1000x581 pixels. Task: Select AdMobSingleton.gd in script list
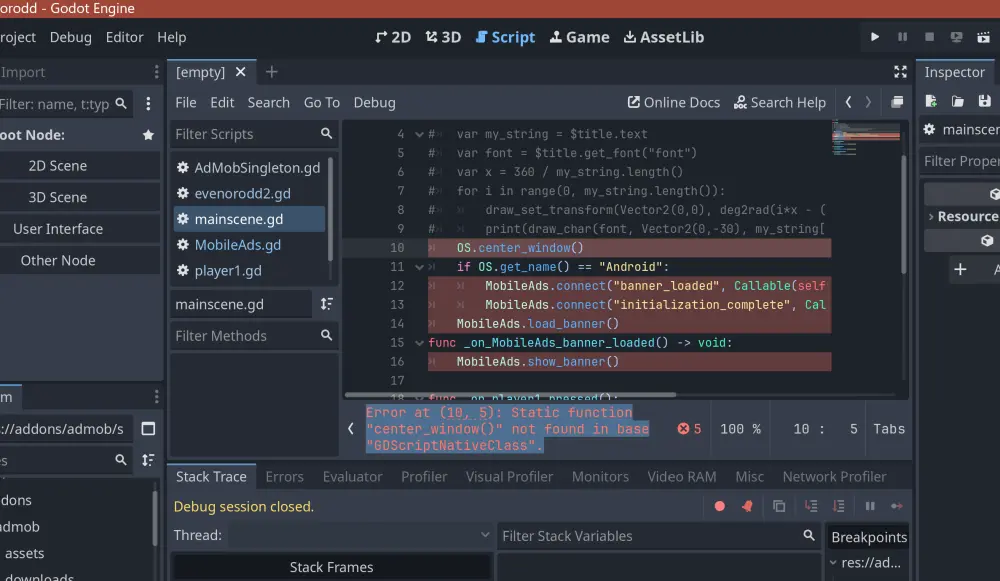[249, 168]
